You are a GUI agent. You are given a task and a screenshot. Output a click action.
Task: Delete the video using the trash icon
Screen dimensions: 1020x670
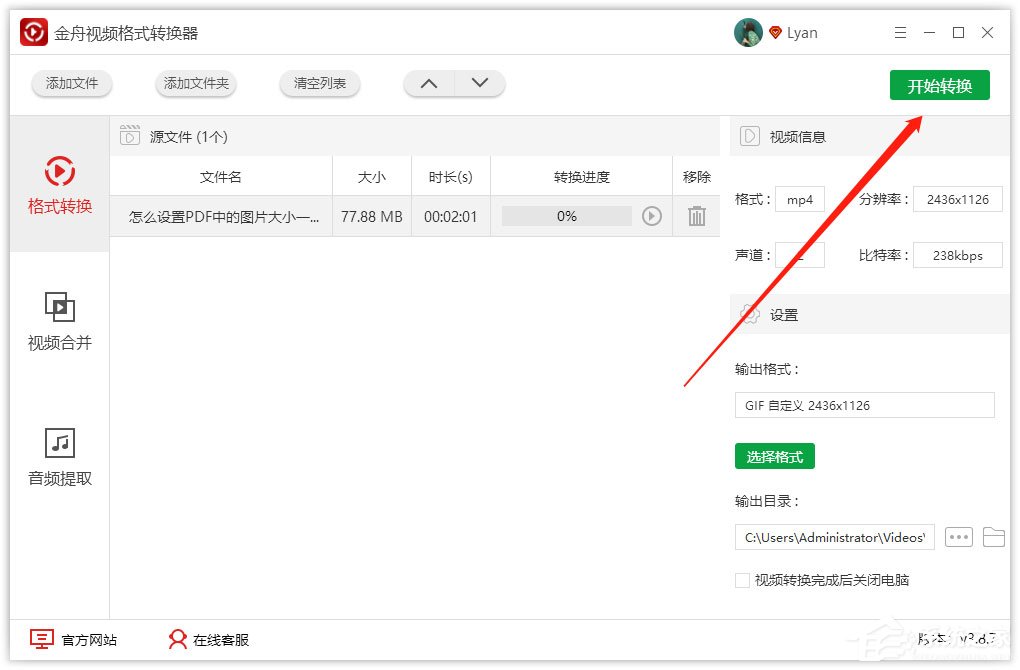pos(696,216)
